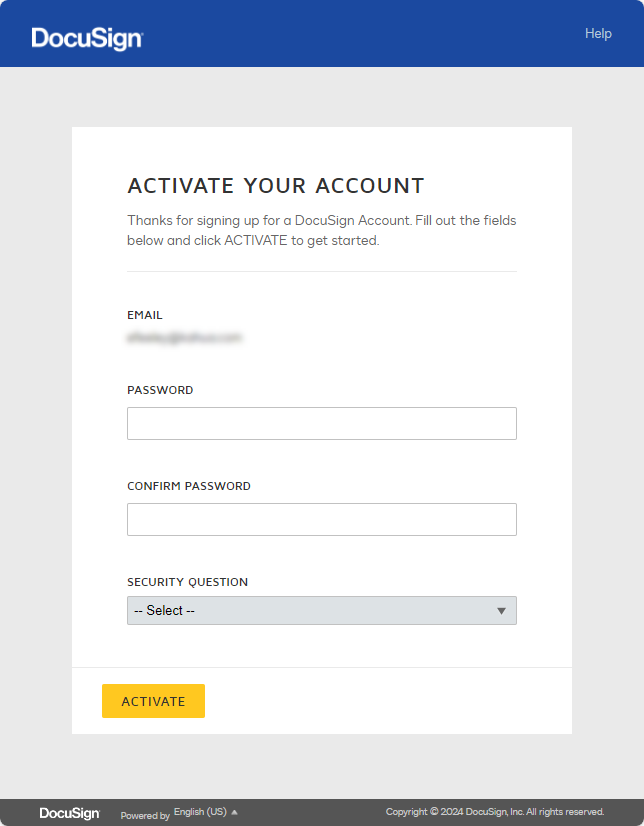Click the language selector's up arrow
The image size is (644, 826).
pyautogui.click(x=235, y=812)
